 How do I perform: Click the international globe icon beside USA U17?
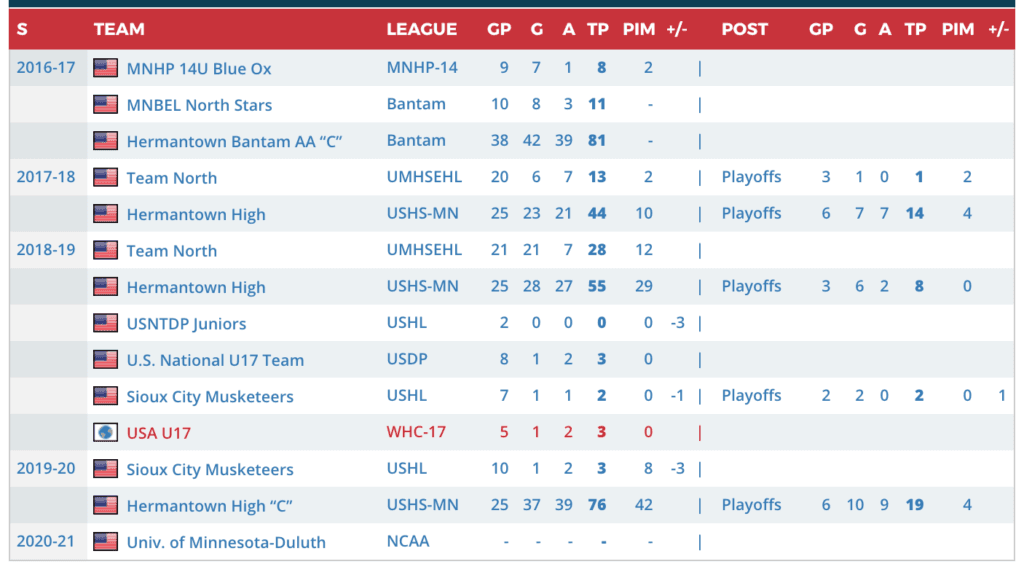click(105, 433)
